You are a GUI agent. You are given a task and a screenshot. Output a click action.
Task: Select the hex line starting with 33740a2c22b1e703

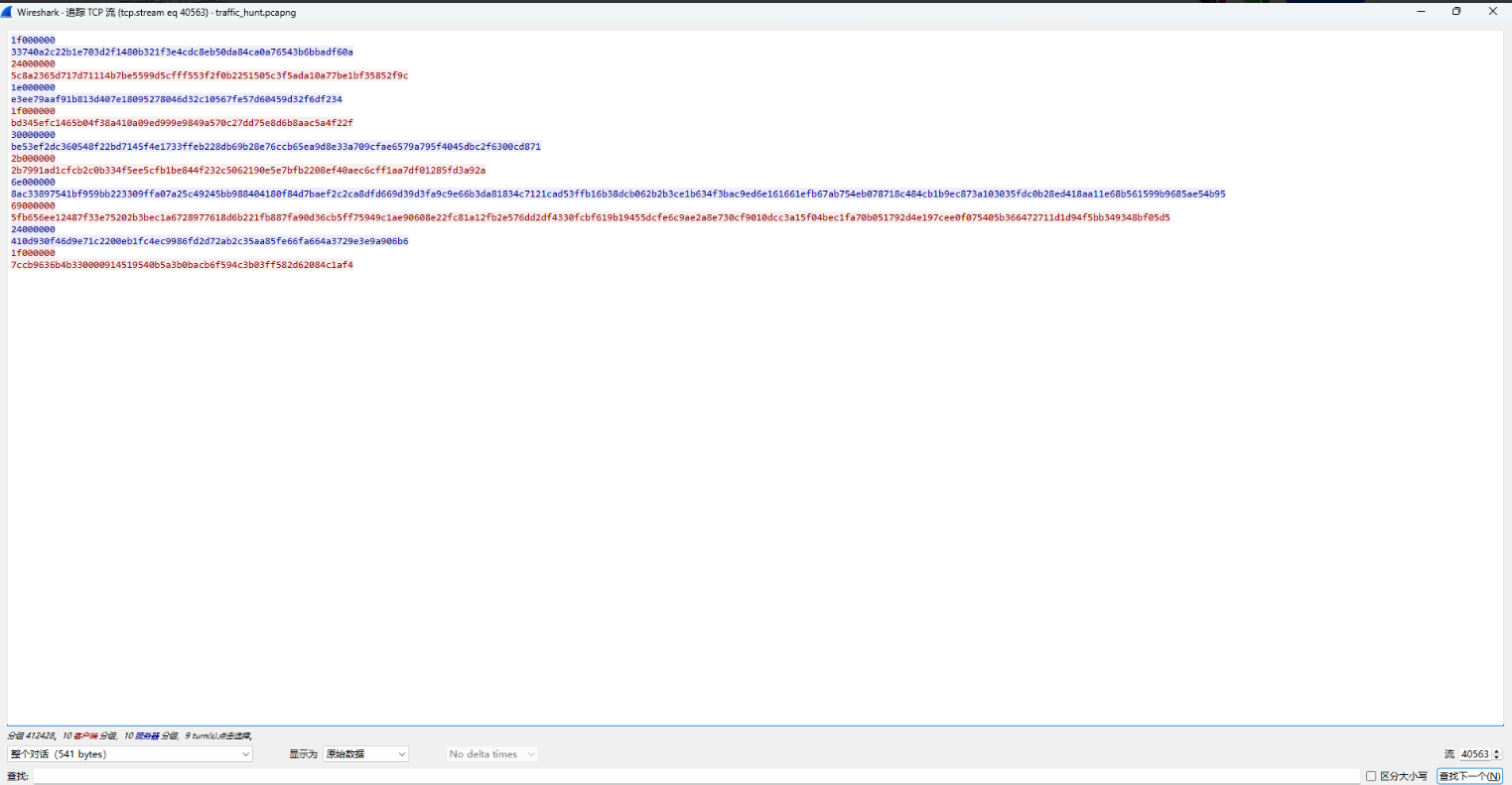click(x=182, y=52)
